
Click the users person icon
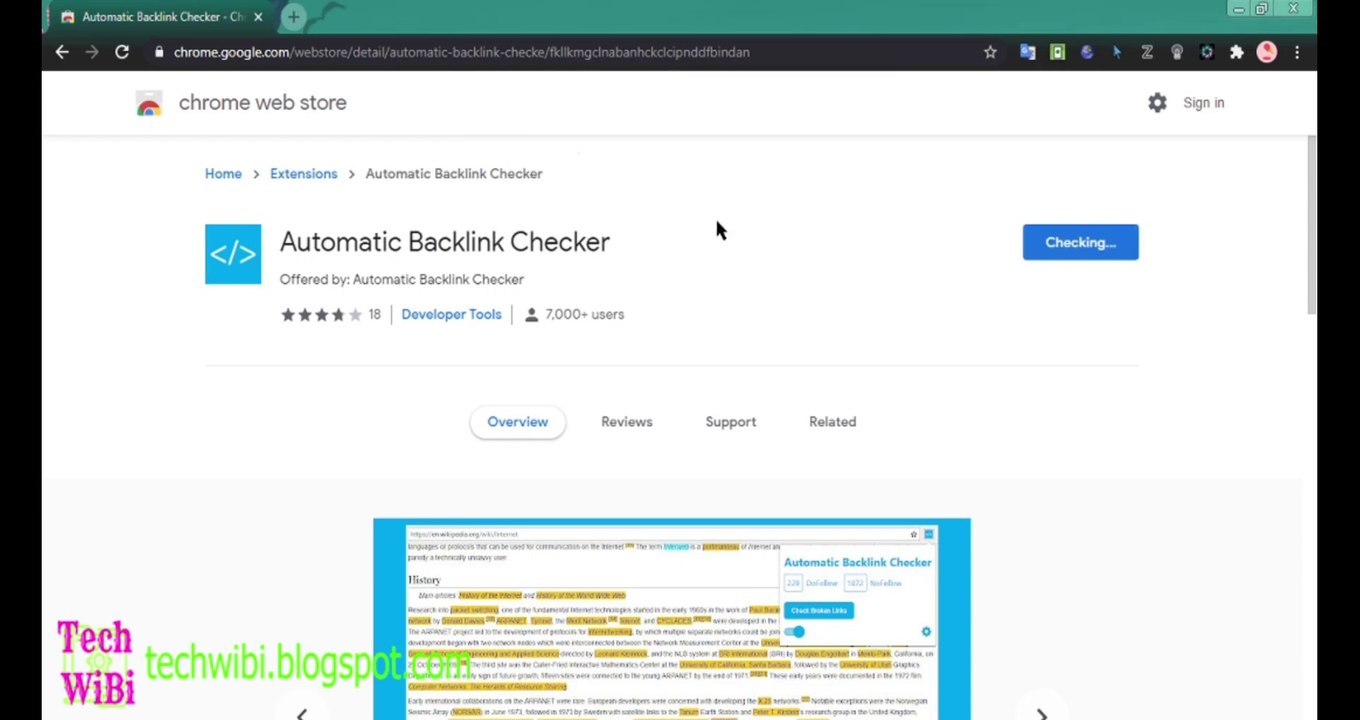point(531,314)
